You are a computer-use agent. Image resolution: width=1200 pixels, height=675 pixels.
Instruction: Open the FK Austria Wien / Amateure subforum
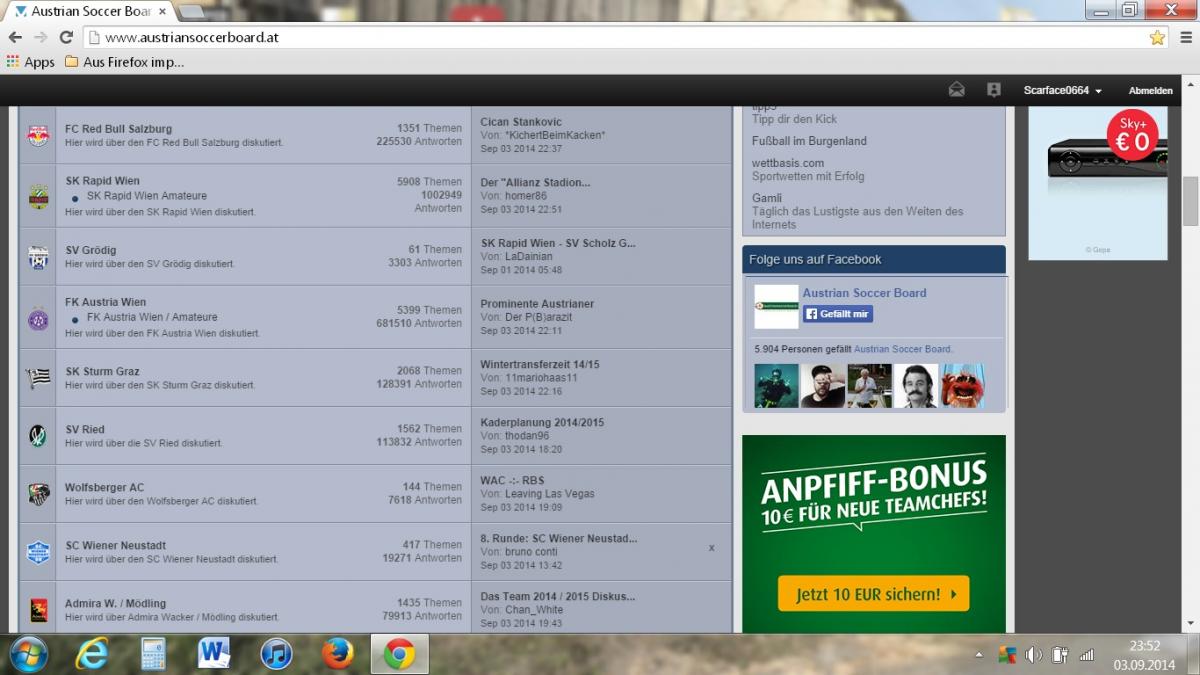tap(152, 317)
